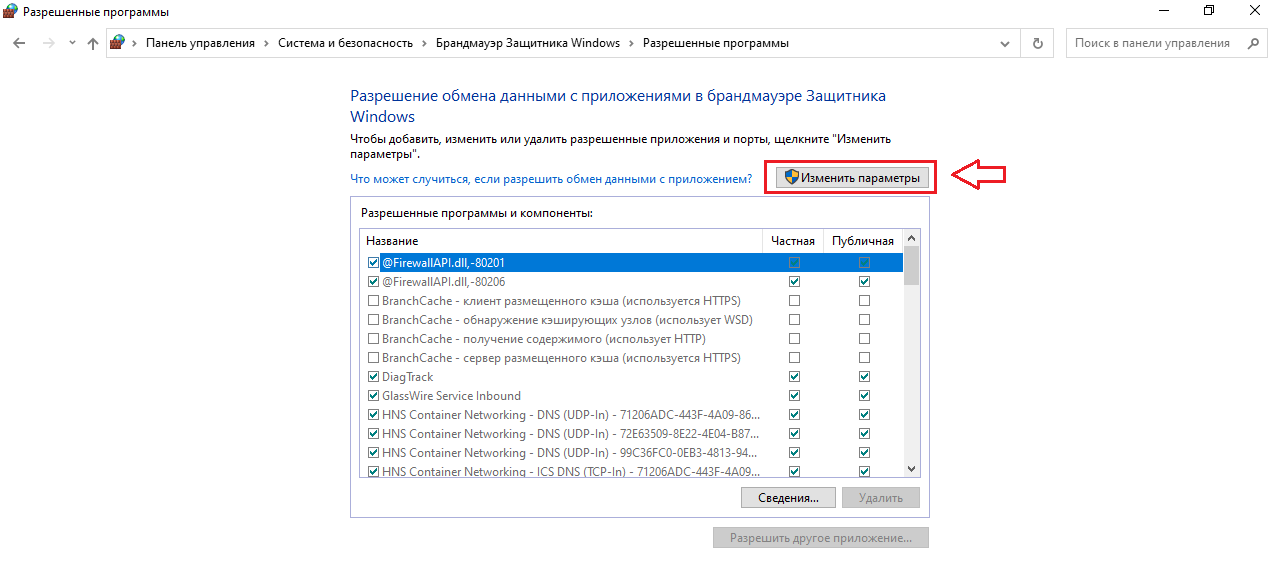Toggle Частная checkbox for DiagTrack

point(795,377)
